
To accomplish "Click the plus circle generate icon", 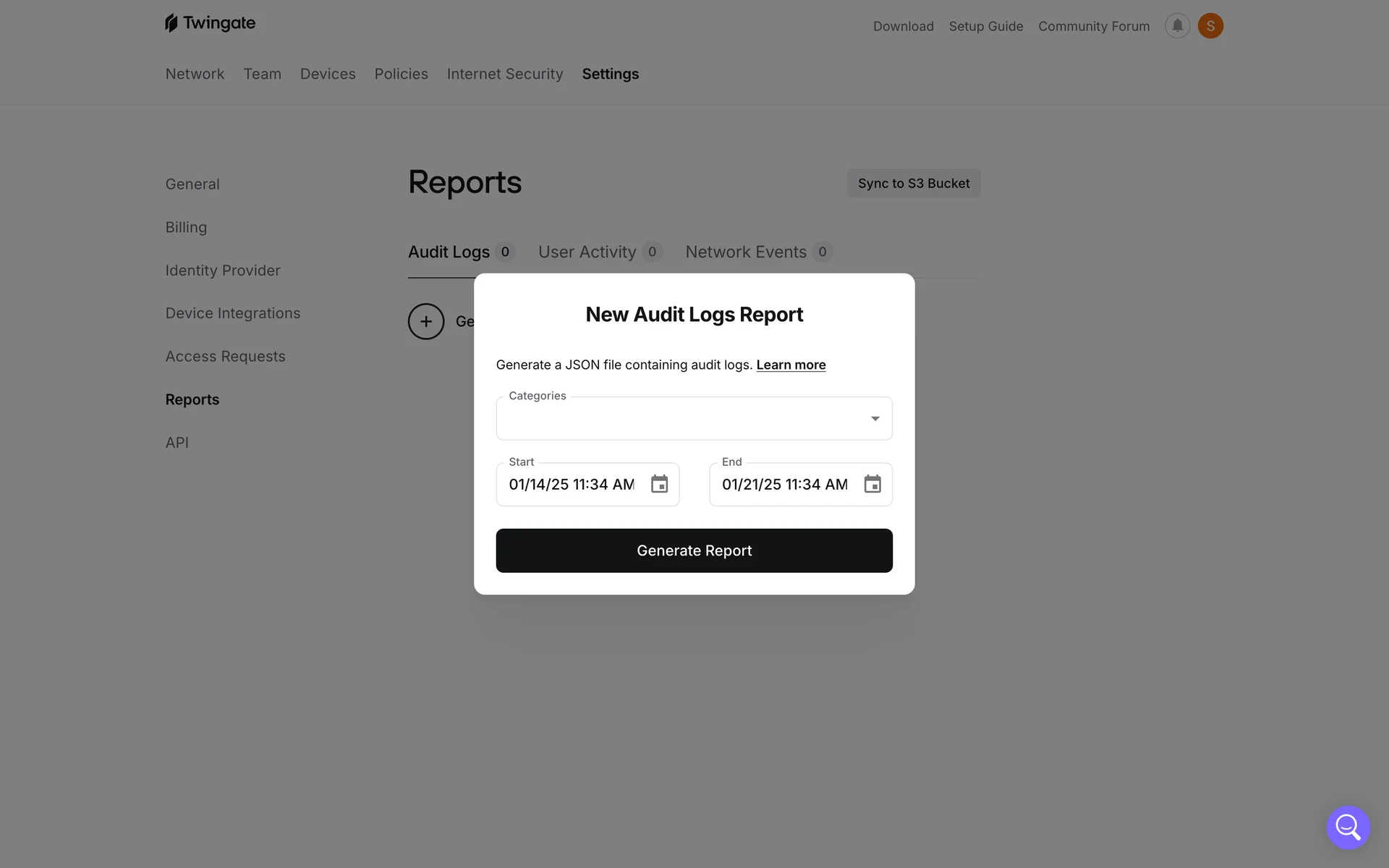I will (x=426, y=321).
